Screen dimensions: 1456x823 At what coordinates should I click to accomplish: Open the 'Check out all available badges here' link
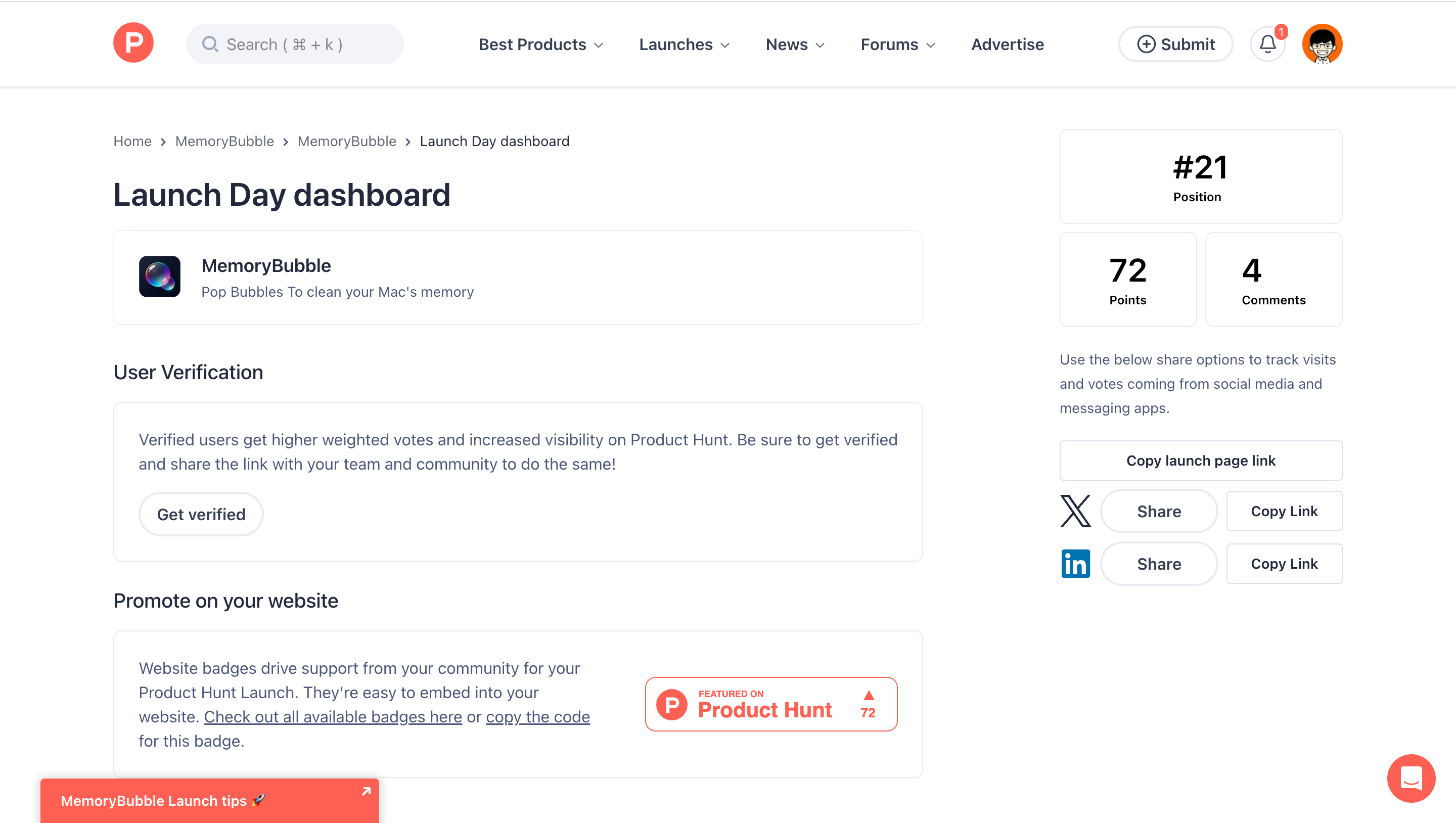(x=333, y=717)
